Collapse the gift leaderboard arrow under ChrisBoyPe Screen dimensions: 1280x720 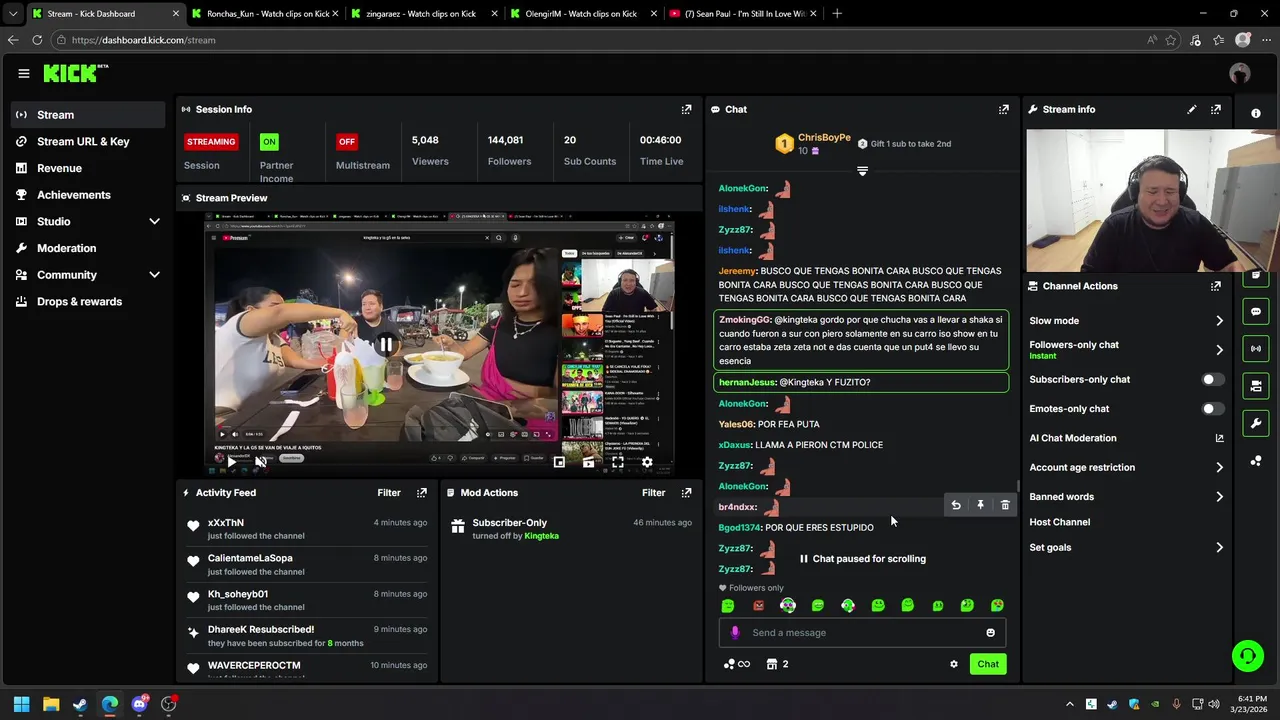click(x=862, y=172)
